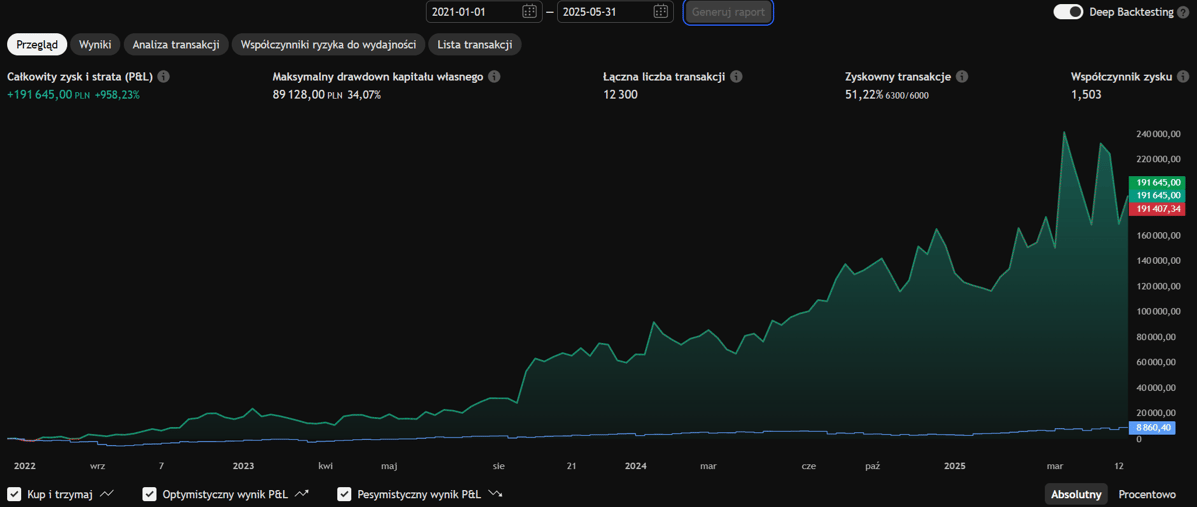Screen dimensions: 1197x507
Task: Select the Absolutny display mode
Action: pyautogui.click(x=1076, y=494)
